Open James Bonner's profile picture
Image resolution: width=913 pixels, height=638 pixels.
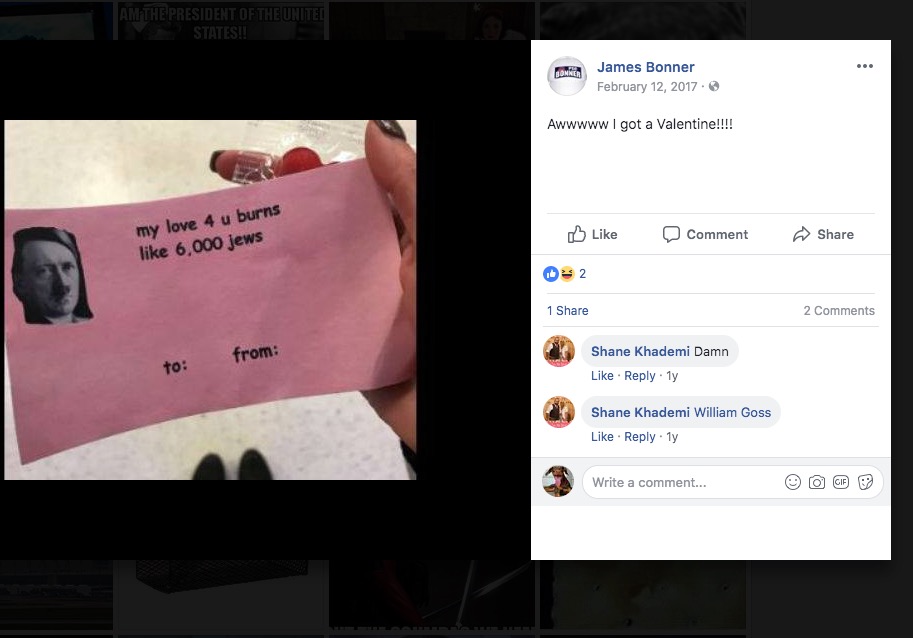[566, 76]
